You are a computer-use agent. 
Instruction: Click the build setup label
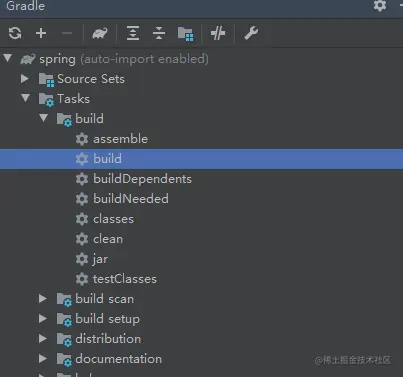point(107,319)
